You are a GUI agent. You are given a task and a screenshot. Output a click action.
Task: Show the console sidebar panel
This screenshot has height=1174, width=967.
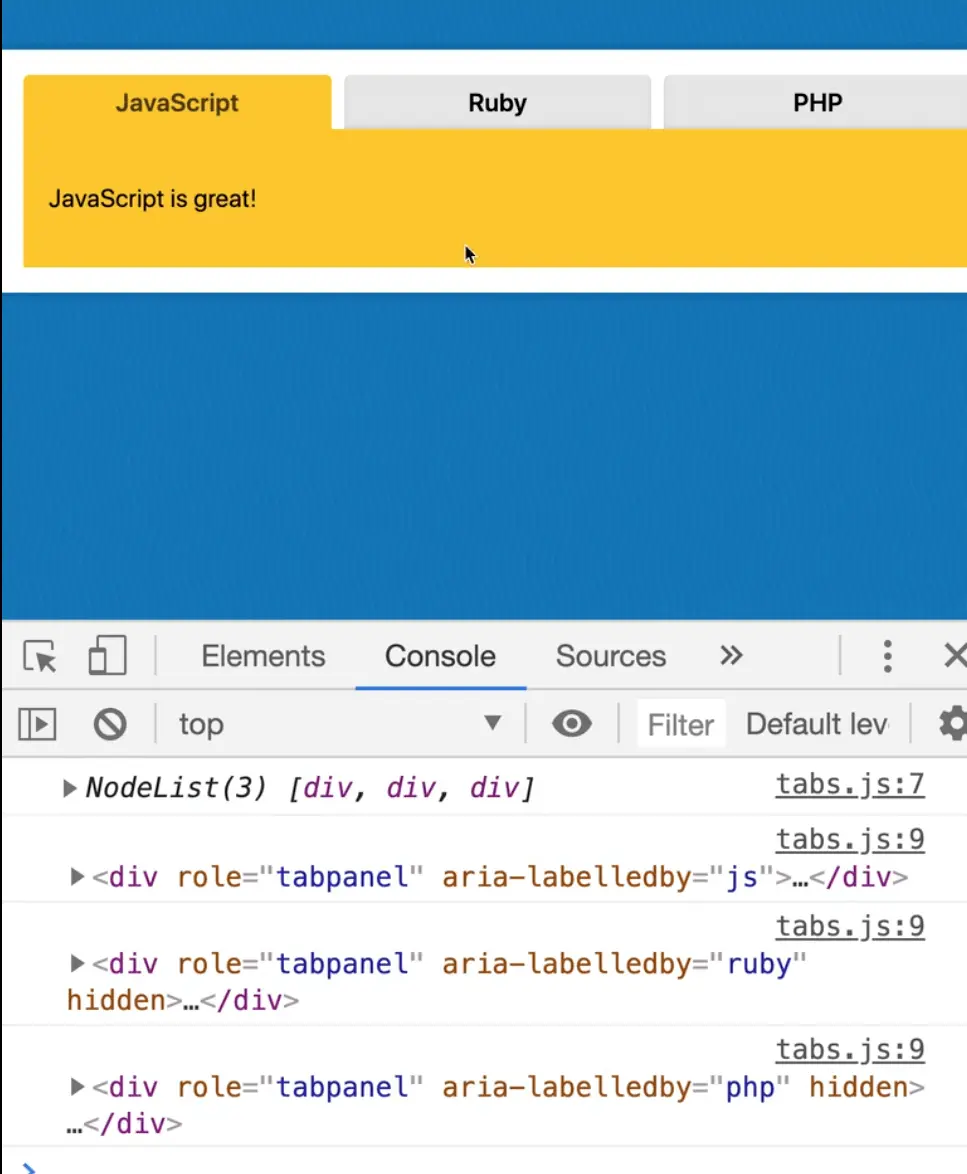(37, 724)
